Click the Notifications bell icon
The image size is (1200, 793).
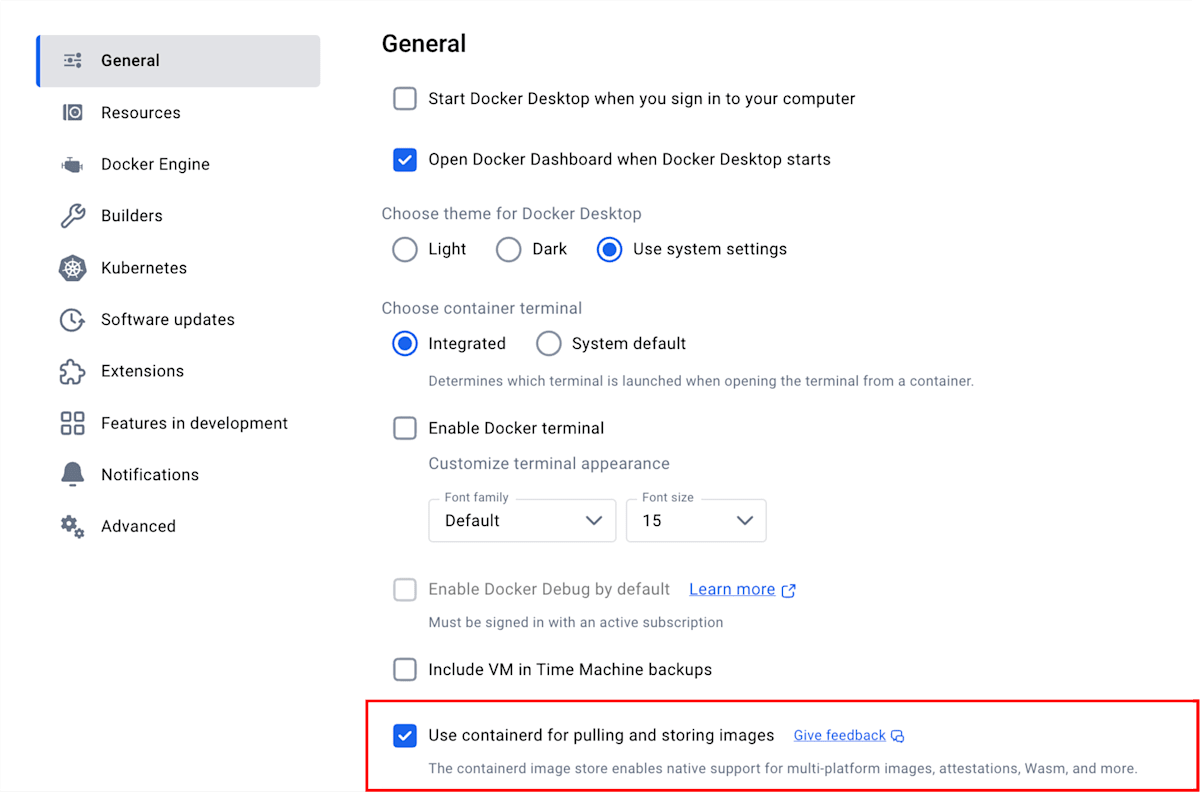[x=73, y=475]
